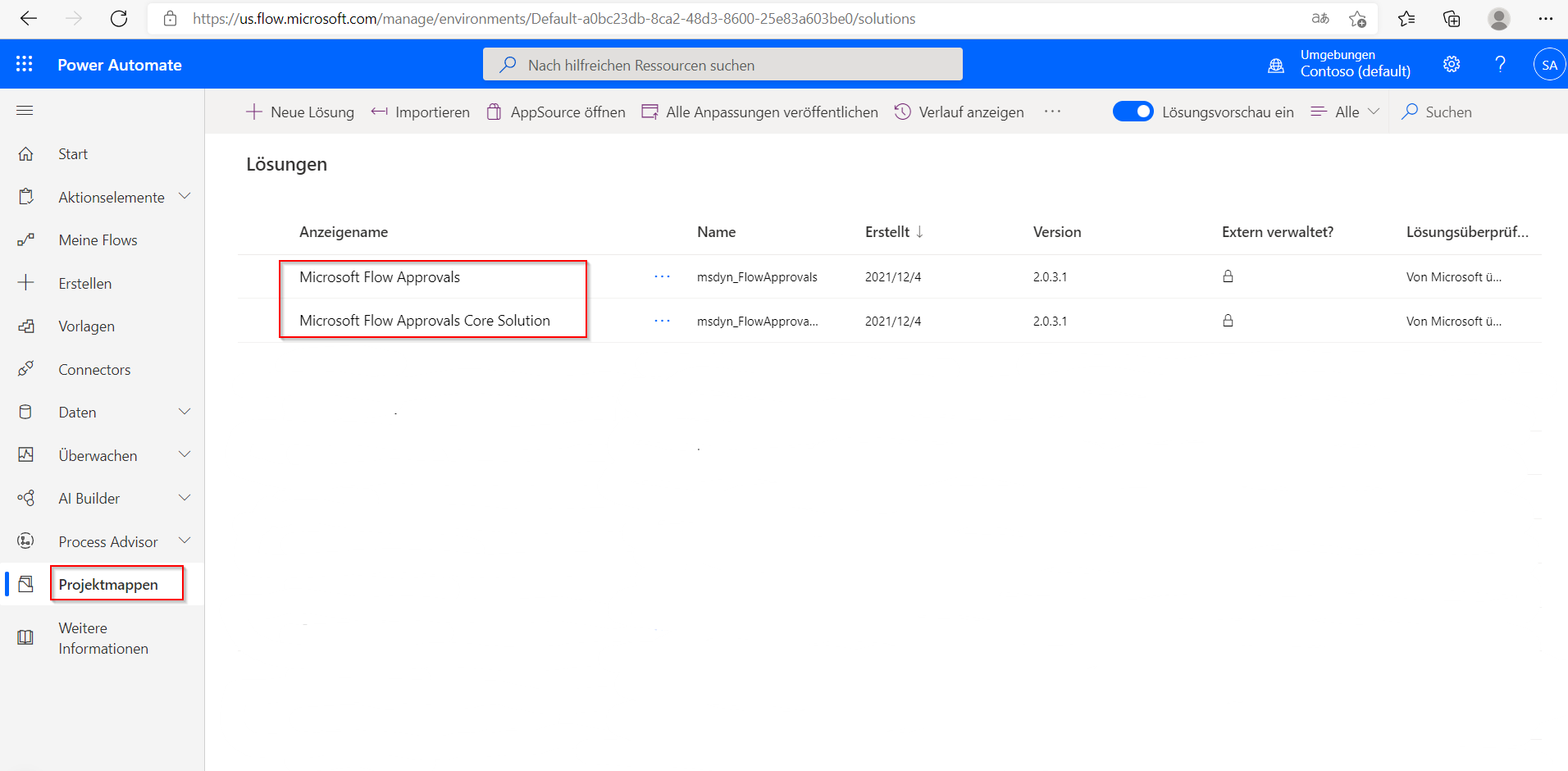
Task: Expand the AI Builder chevron
Action: (x=185, y=498)
